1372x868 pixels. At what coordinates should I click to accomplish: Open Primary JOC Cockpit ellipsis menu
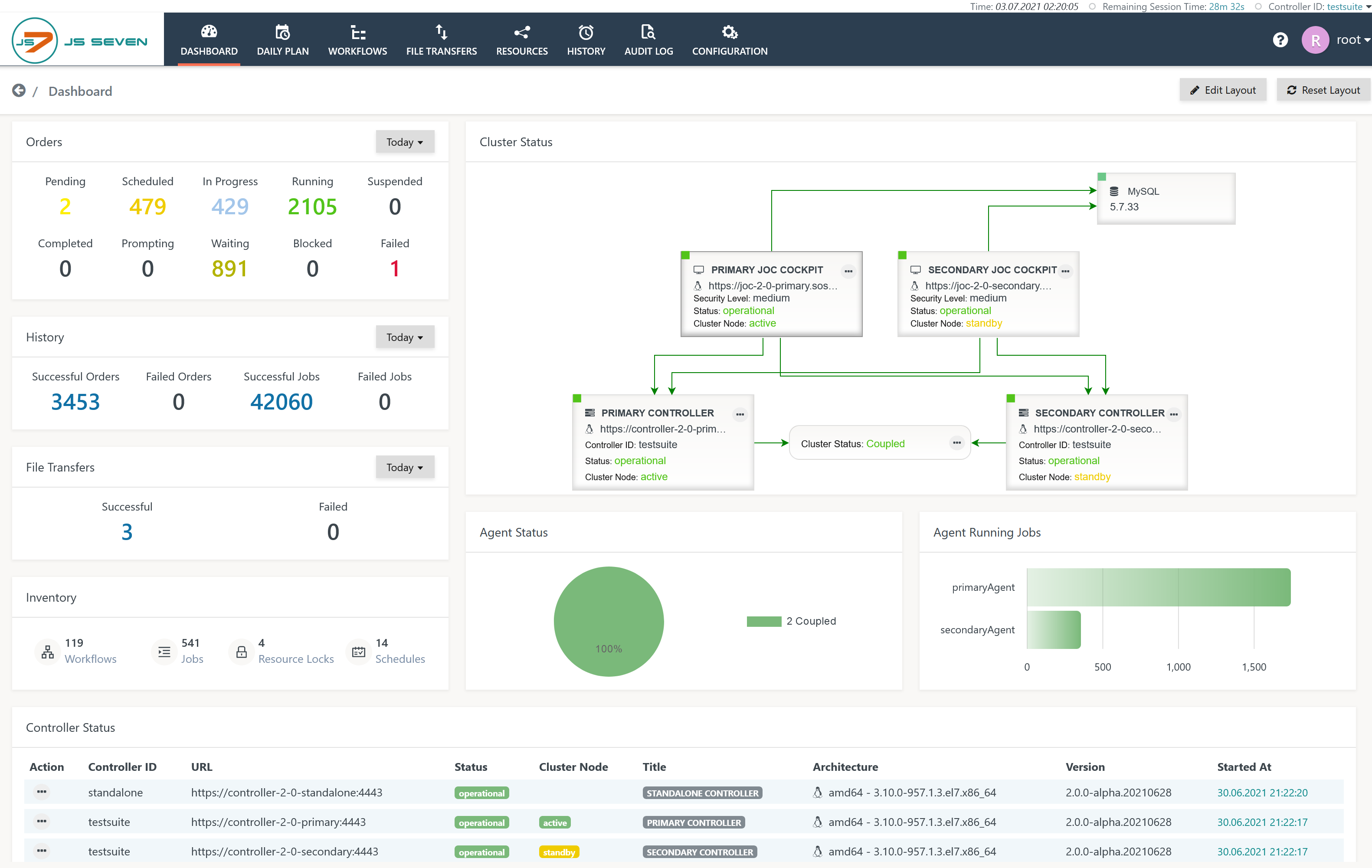848,271
